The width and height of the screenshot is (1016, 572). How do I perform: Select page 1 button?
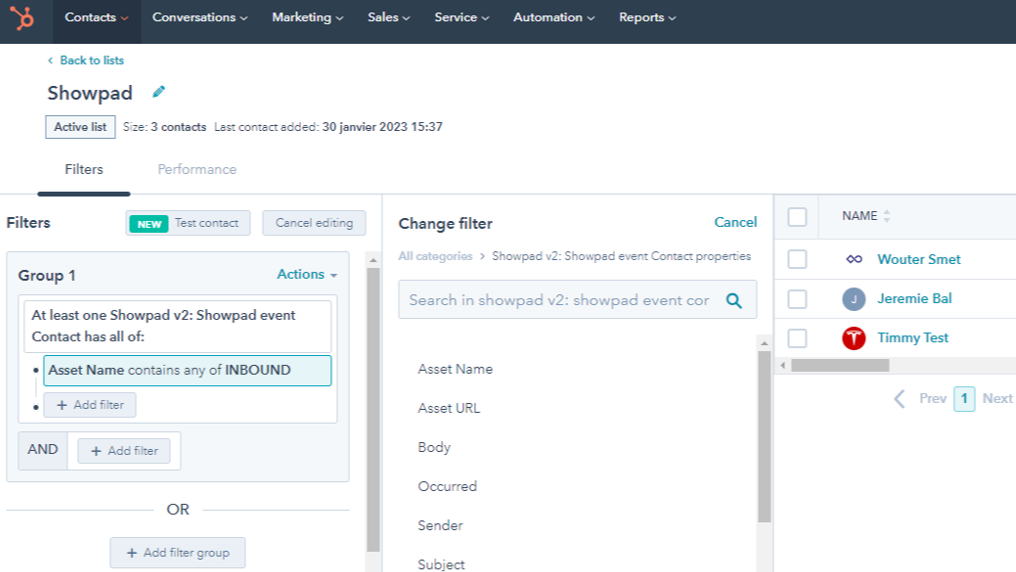964,398
